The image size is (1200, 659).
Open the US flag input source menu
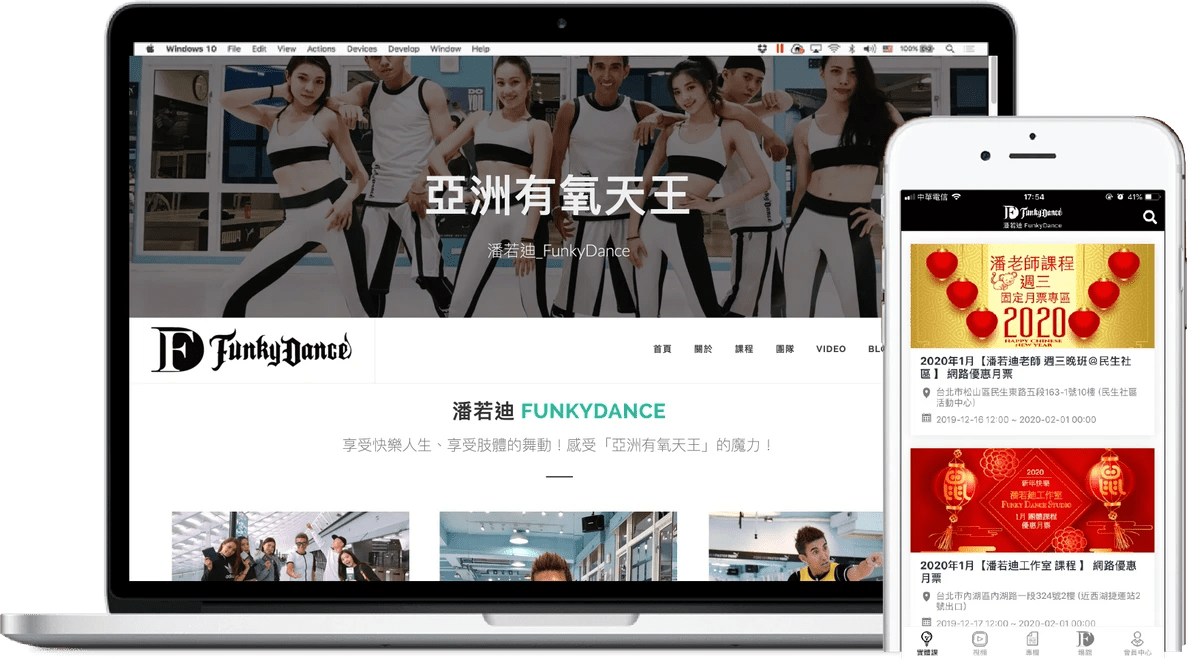click(x=886, y=49)
